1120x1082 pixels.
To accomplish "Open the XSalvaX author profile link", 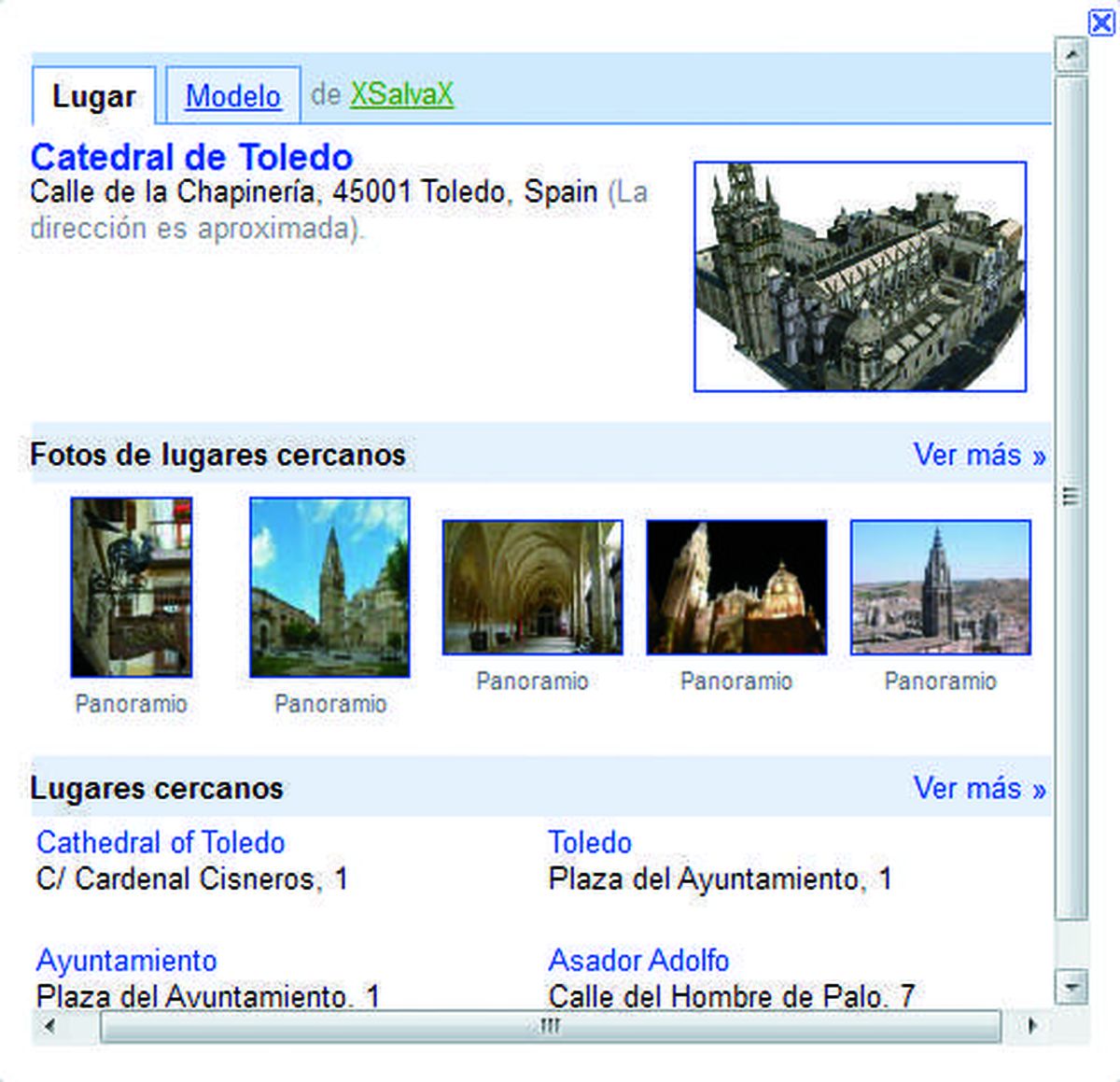I will click(403, 93).
